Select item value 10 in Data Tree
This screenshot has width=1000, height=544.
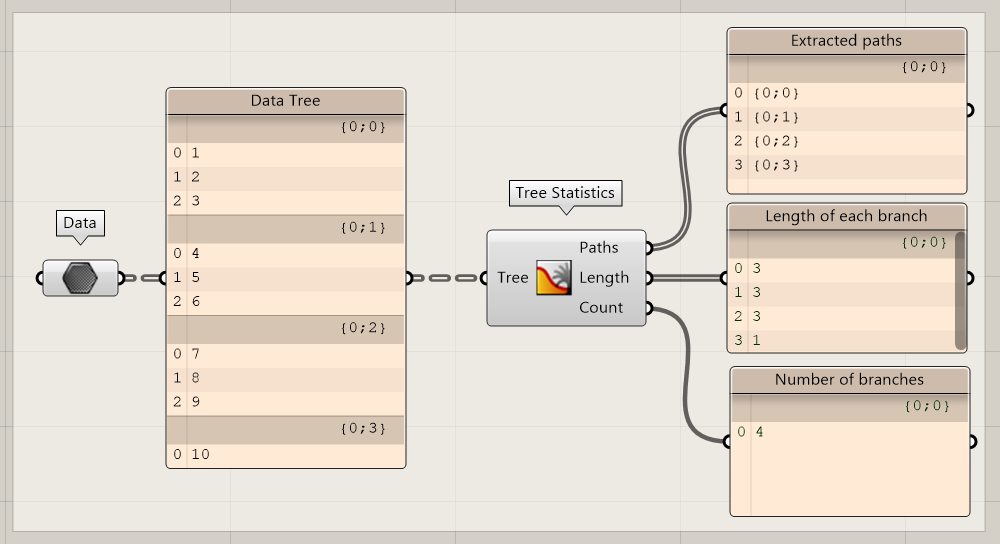coord(201,455)
